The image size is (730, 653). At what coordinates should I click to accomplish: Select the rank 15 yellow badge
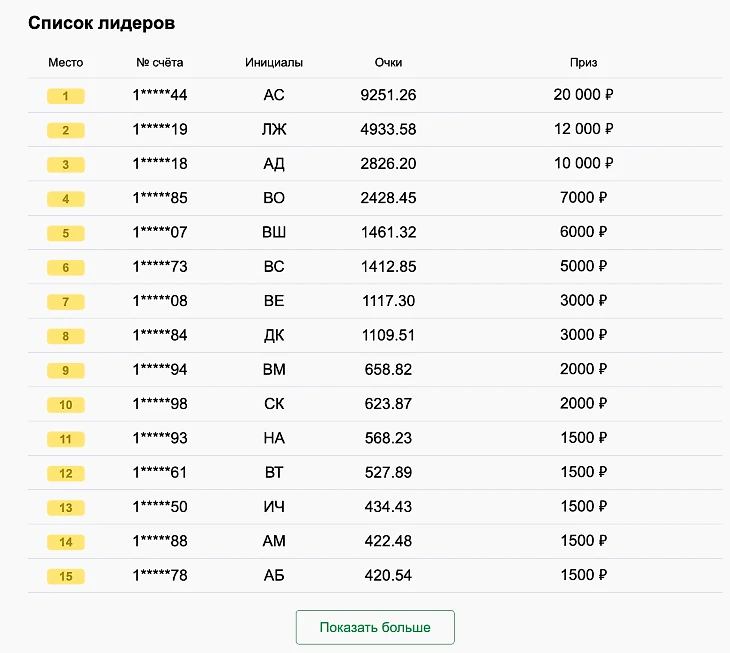pos(66,576)
